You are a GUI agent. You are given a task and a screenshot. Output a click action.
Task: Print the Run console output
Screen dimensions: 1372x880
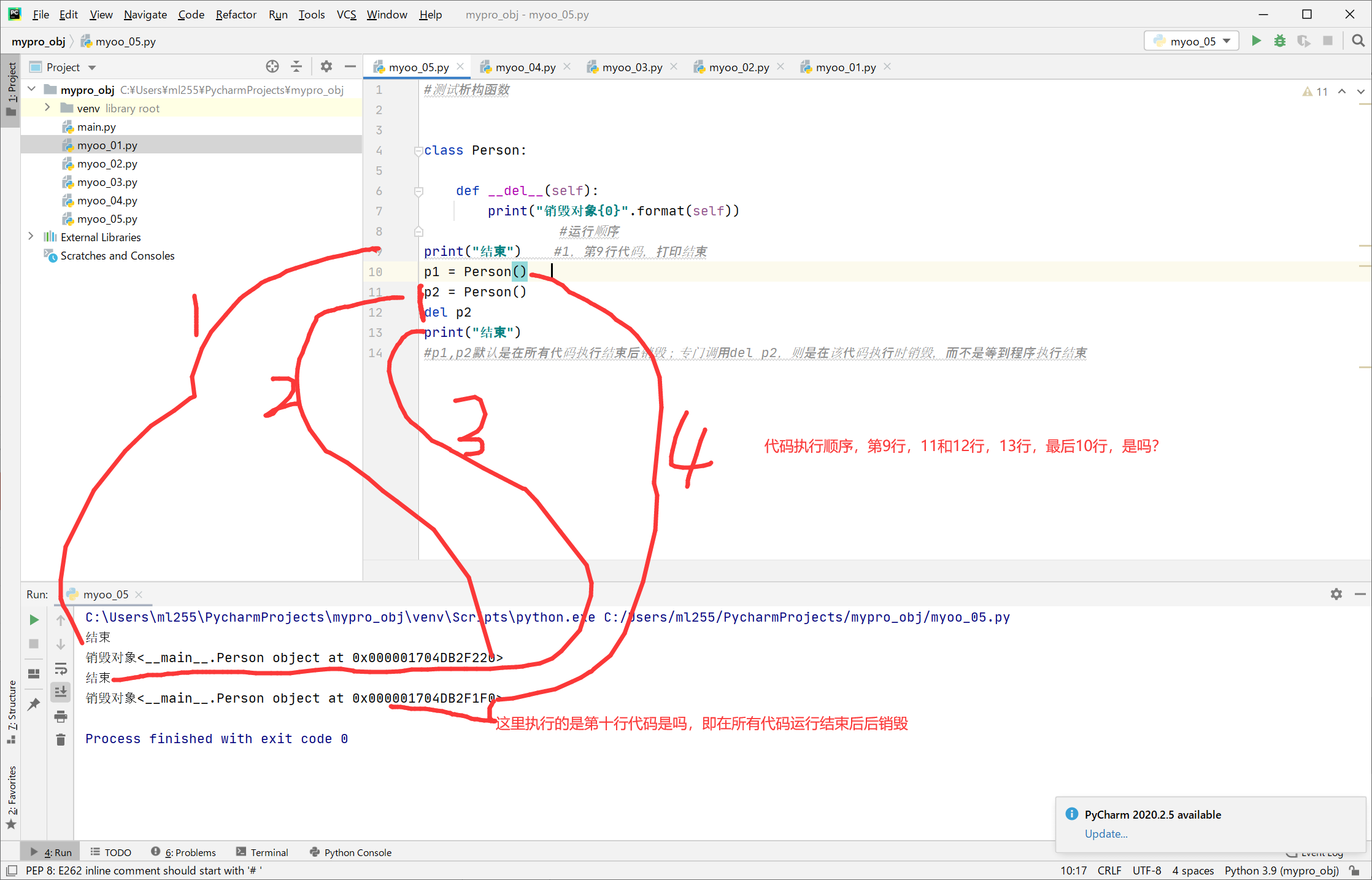pos(61,716)
